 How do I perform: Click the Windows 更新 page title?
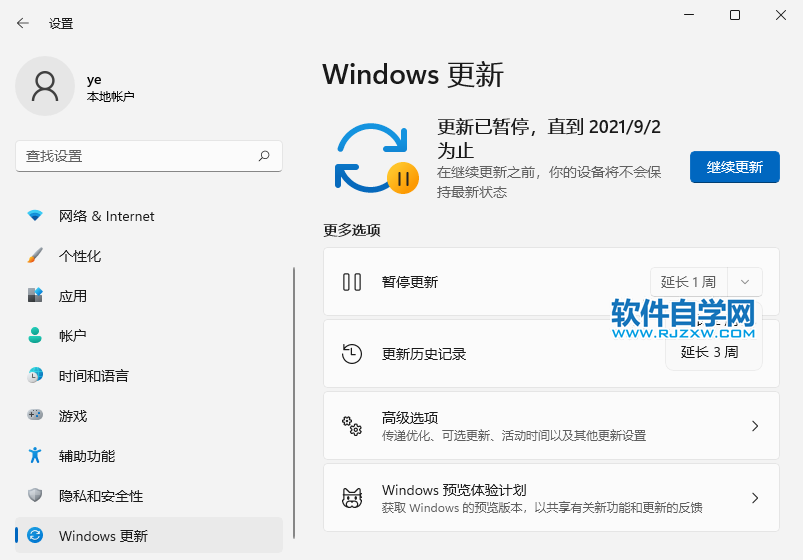tap(413, 75)
